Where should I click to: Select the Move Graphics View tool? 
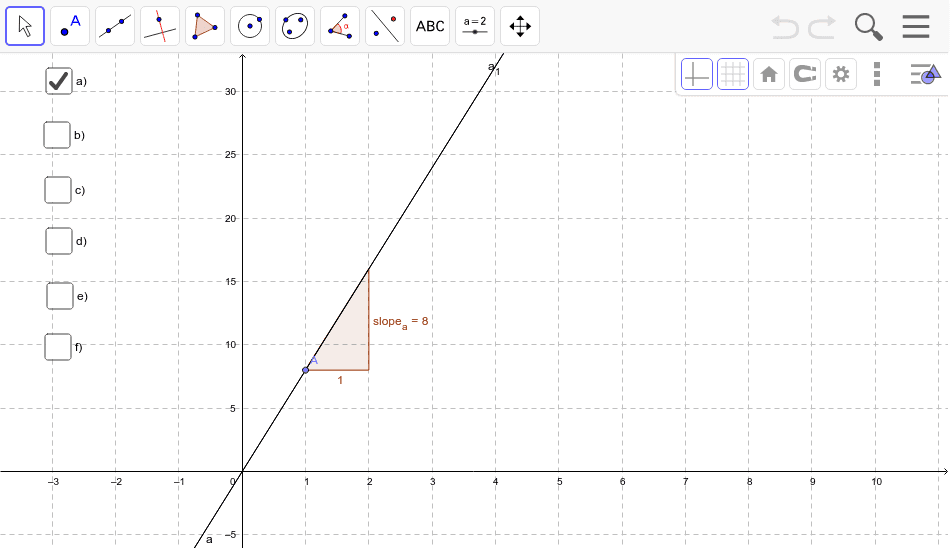[x=520, y=26]
